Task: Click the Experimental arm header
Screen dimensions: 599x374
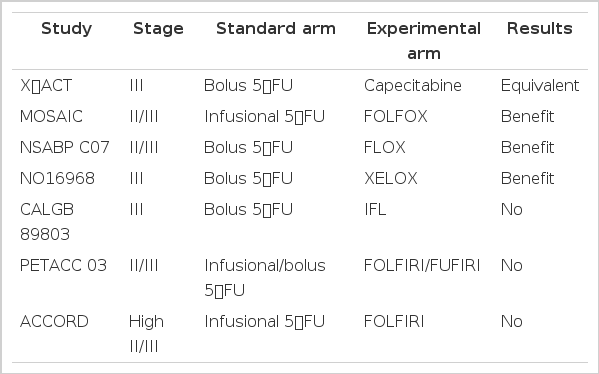Action: click(424, 41)
